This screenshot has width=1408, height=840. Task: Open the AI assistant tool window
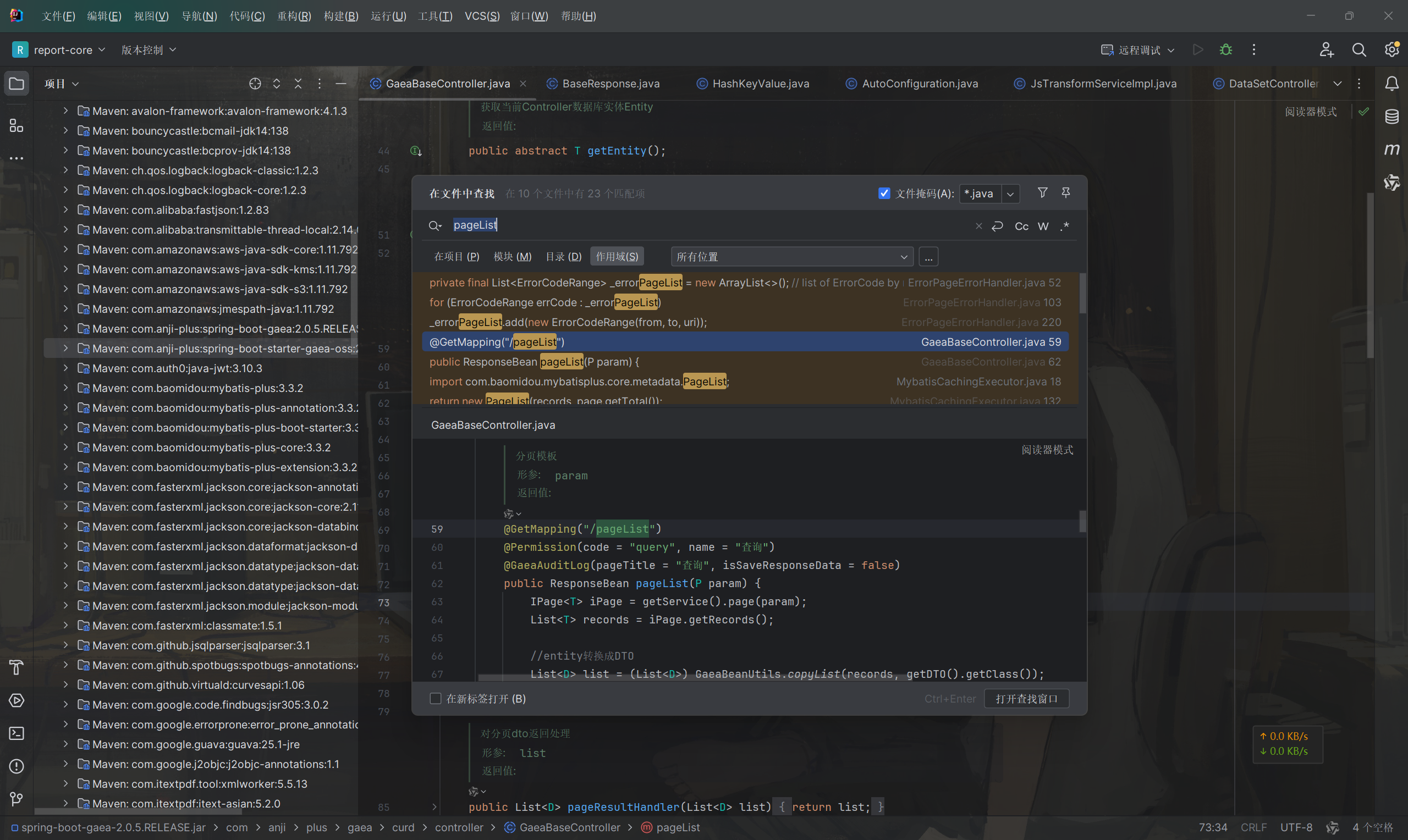pyautogui.click(x=1391, y=183)
